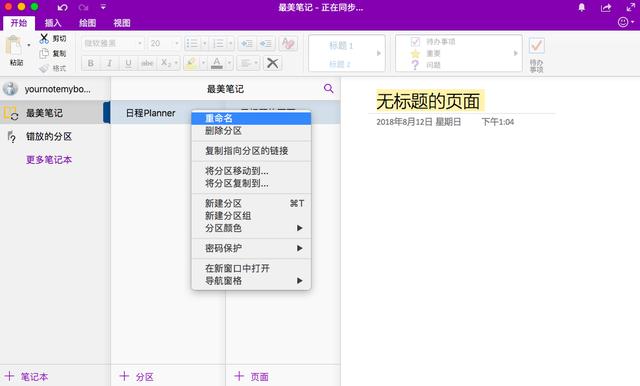Click the redo arrow in title bar

pyautogui.click(x=83, y=7)
